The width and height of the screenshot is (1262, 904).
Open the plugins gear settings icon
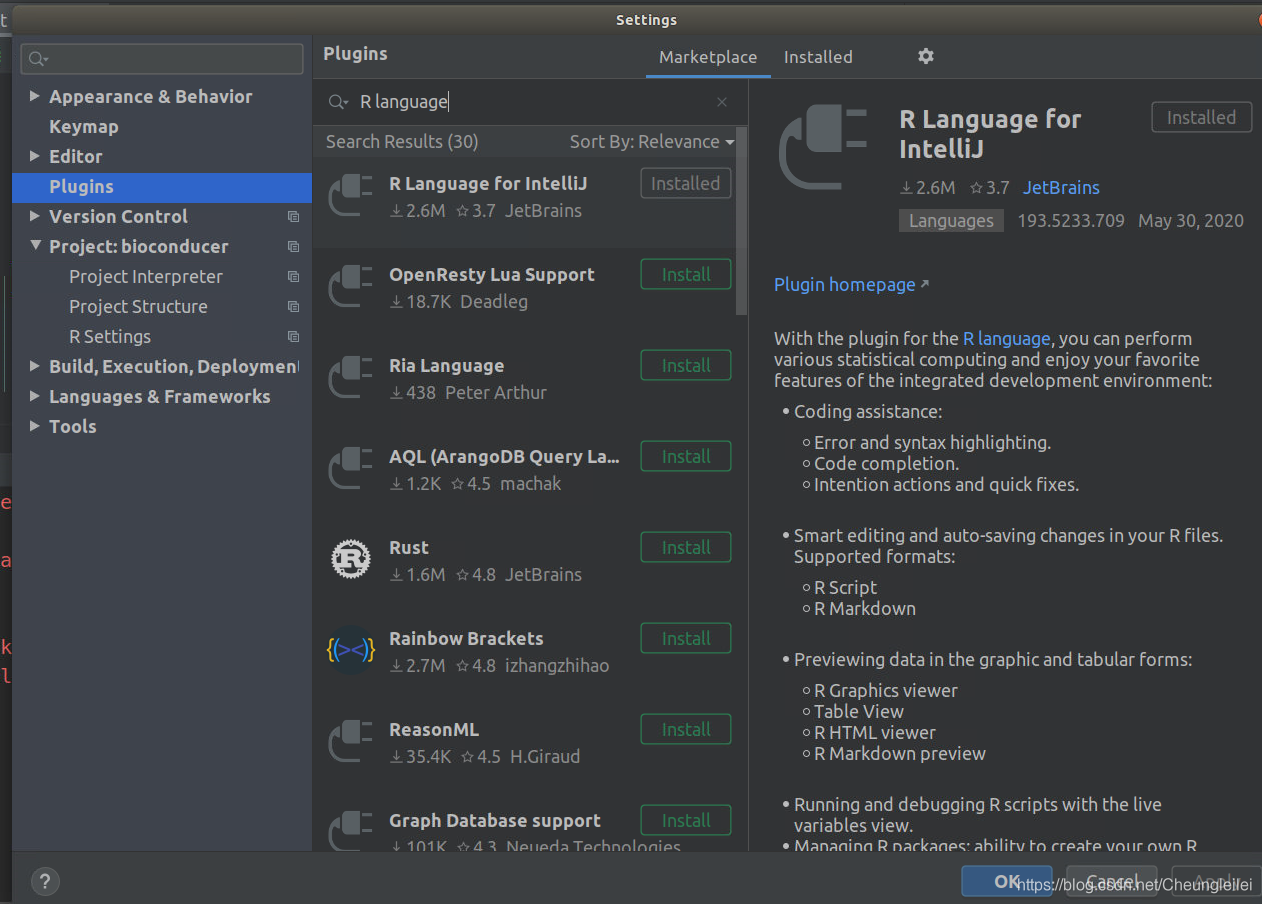(x=926, y=56)
